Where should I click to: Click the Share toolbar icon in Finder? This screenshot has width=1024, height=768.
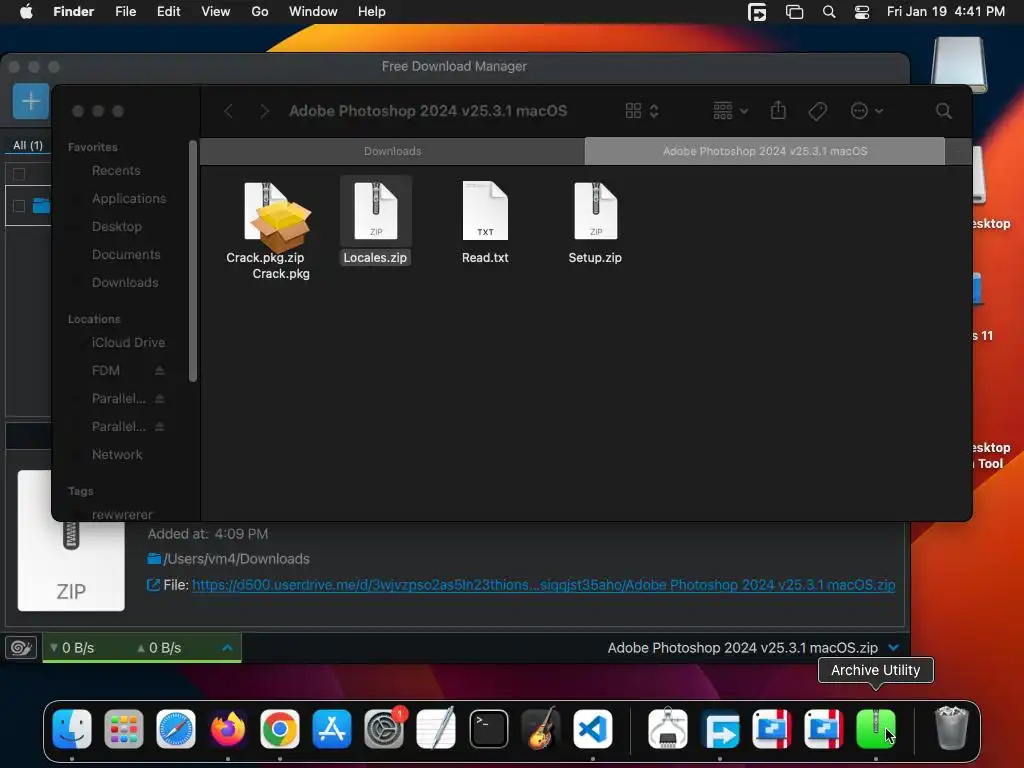(x=778, y=110)
